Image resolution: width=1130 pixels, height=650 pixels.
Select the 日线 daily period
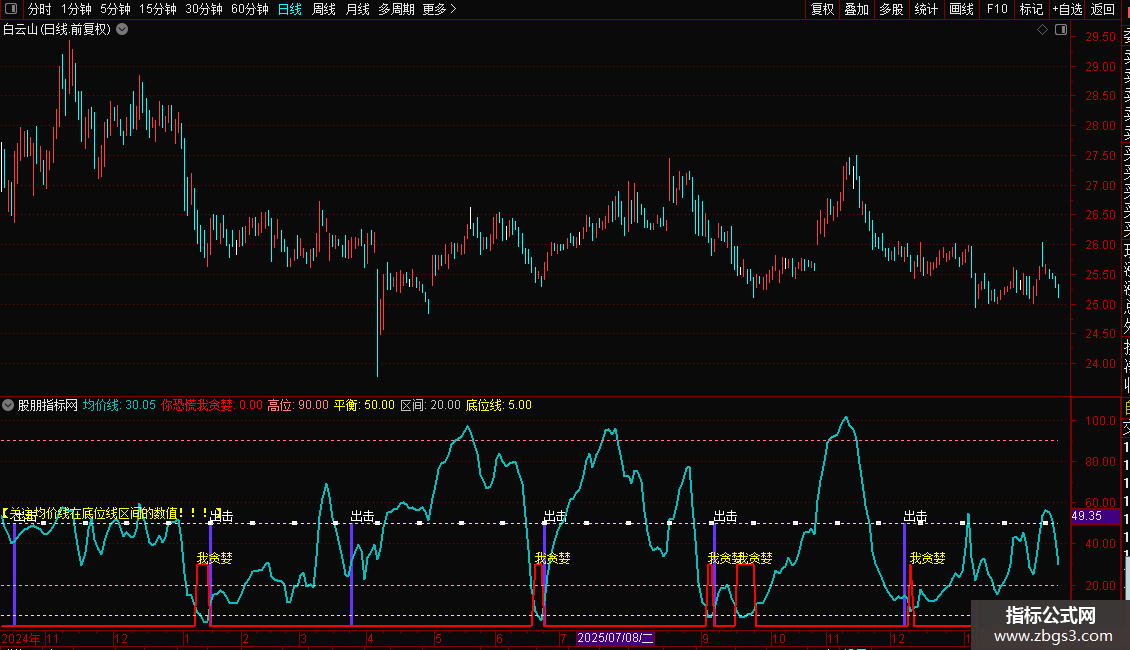[290, 9]
